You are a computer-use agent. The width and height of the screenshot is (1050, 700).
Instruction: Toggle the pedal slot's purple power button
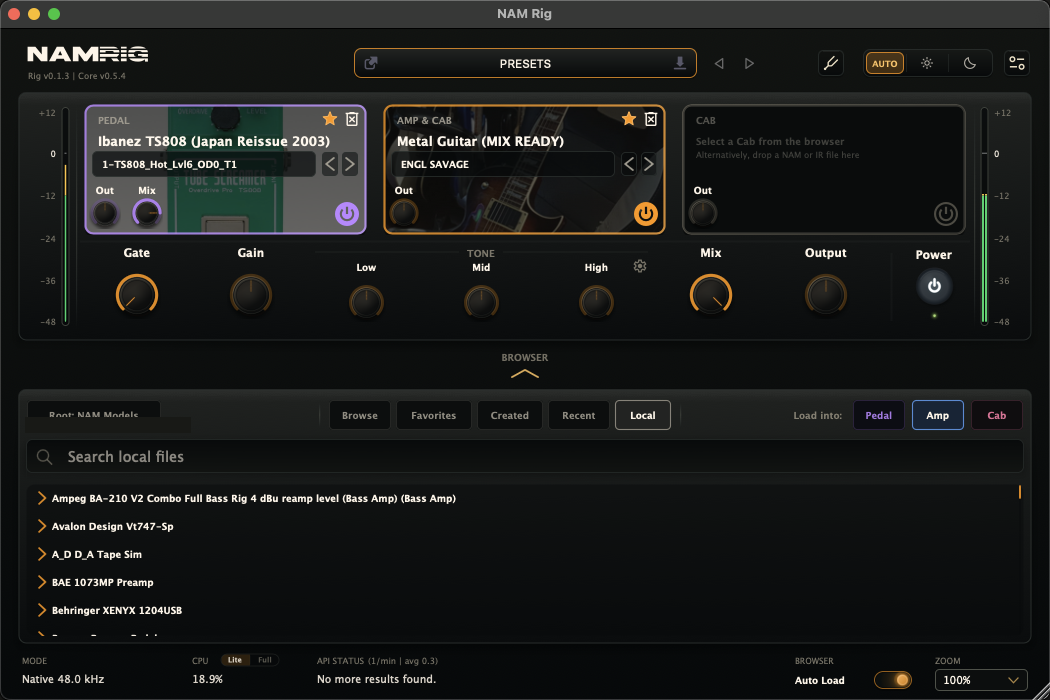(x=346, y=214)
